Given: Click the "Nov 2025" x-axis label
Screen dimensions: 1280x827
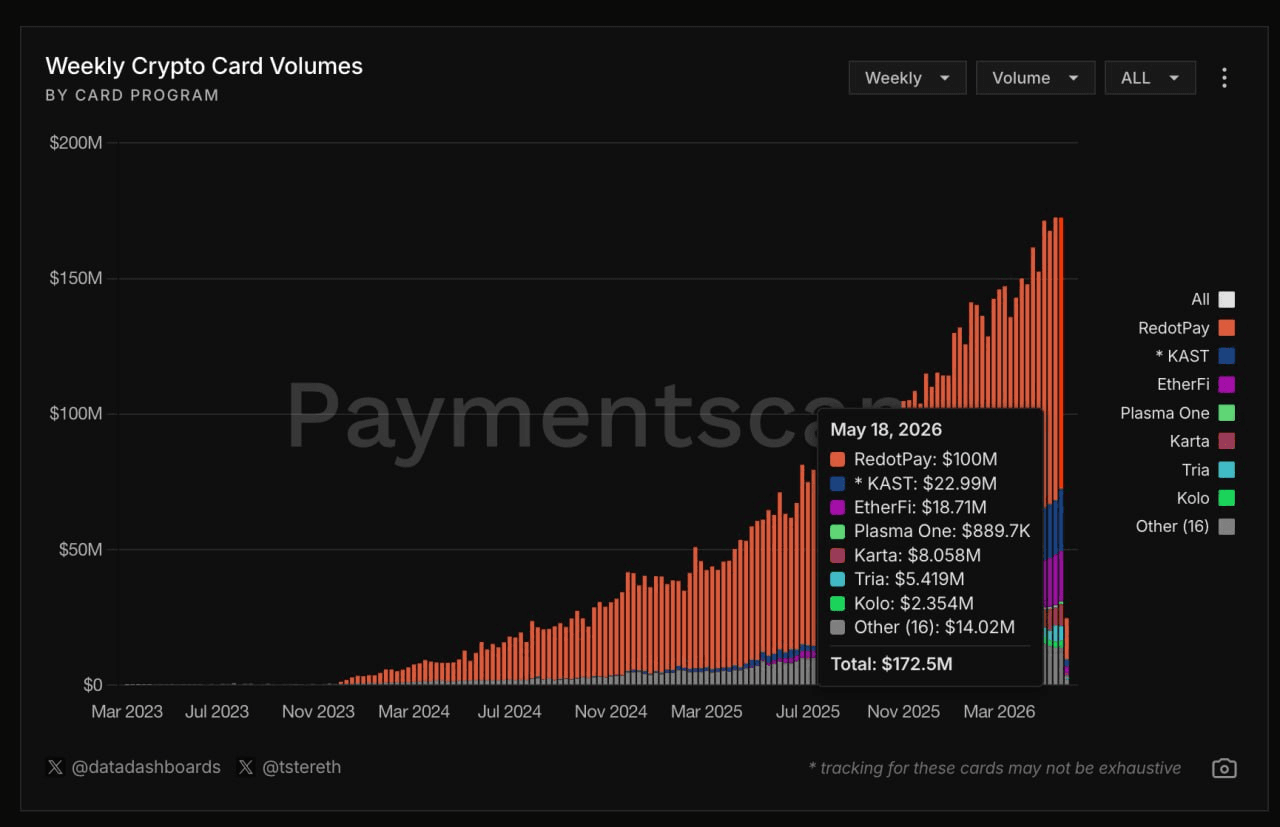Looking at the screenshot, I should pyautogui.click(x=904, y=712).
